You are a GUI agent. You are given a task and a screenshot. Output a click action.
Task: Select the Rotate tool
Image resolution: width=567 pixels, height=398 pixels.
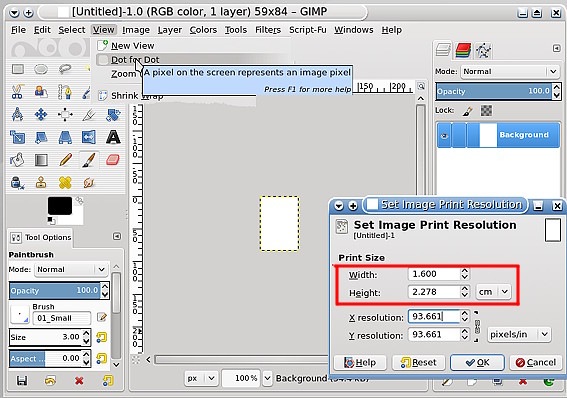[113, 115]
